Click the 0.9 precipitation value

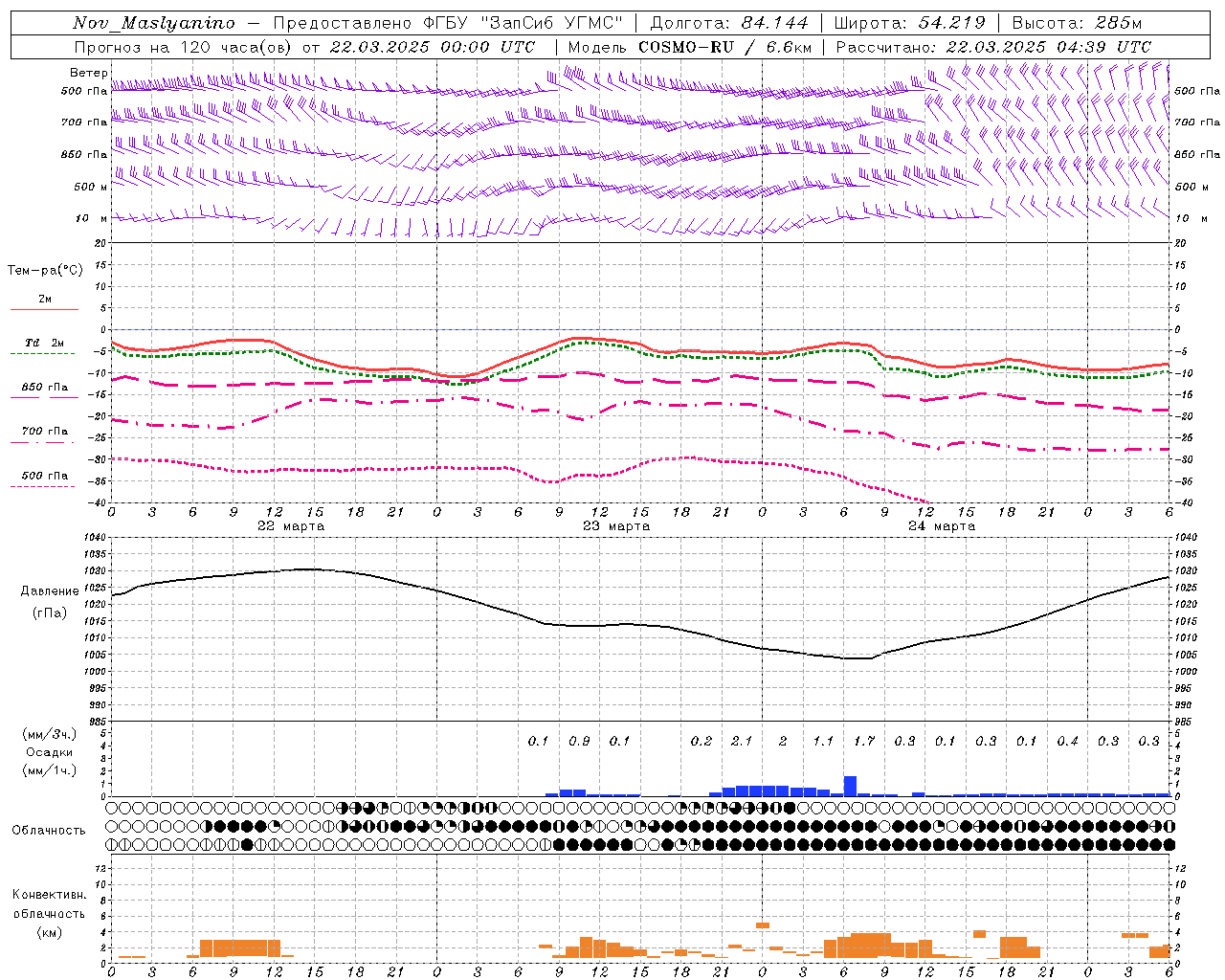tap(579, 741)
